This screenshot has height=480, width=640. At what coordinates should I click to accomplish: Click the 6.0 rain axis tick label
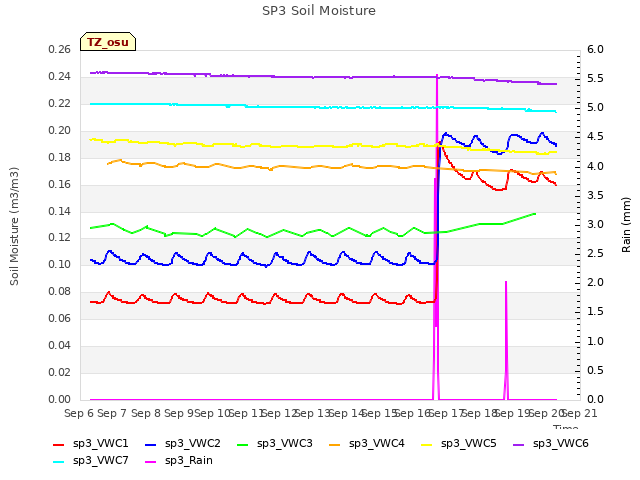tap(595, 50)
